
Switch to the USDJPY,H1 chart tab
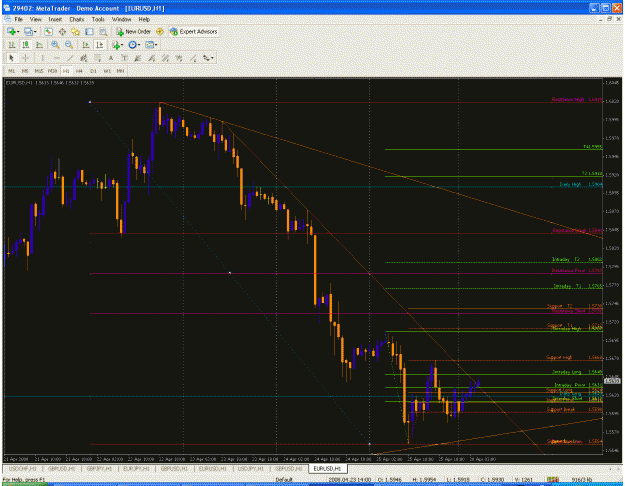click(251, 468)
